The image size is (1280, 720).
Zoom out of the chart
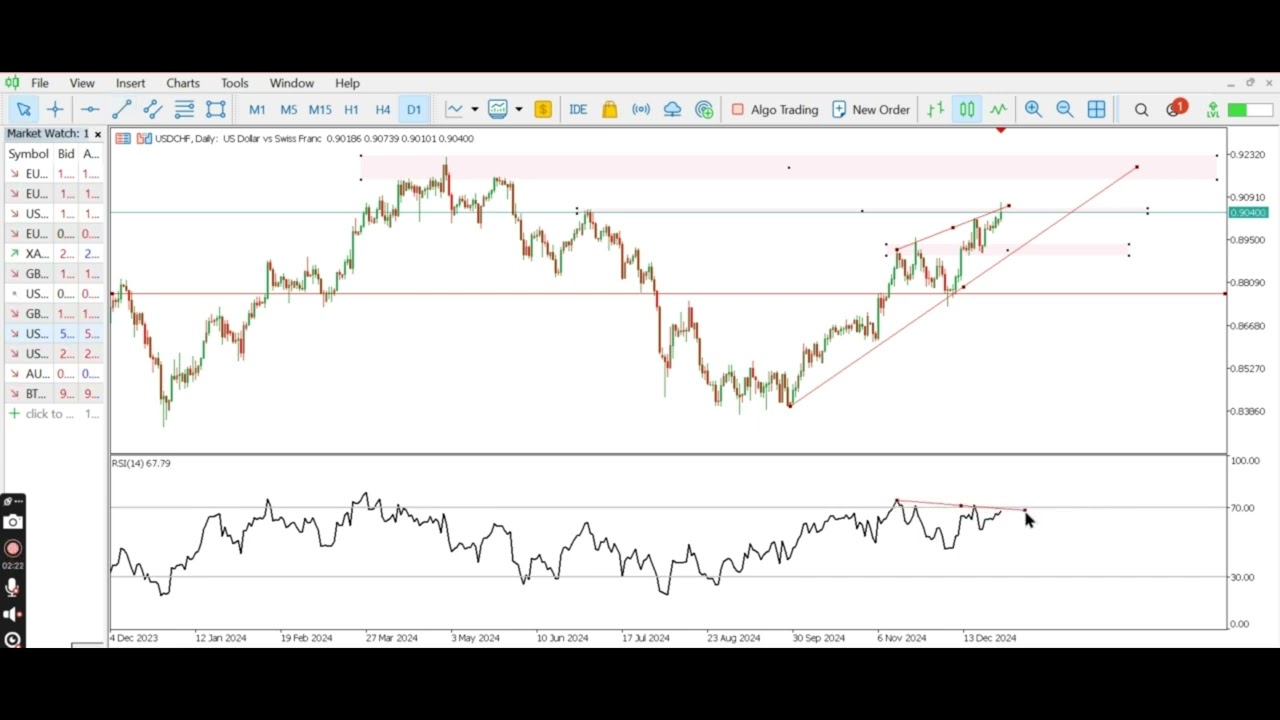[x=1065, y=110]
